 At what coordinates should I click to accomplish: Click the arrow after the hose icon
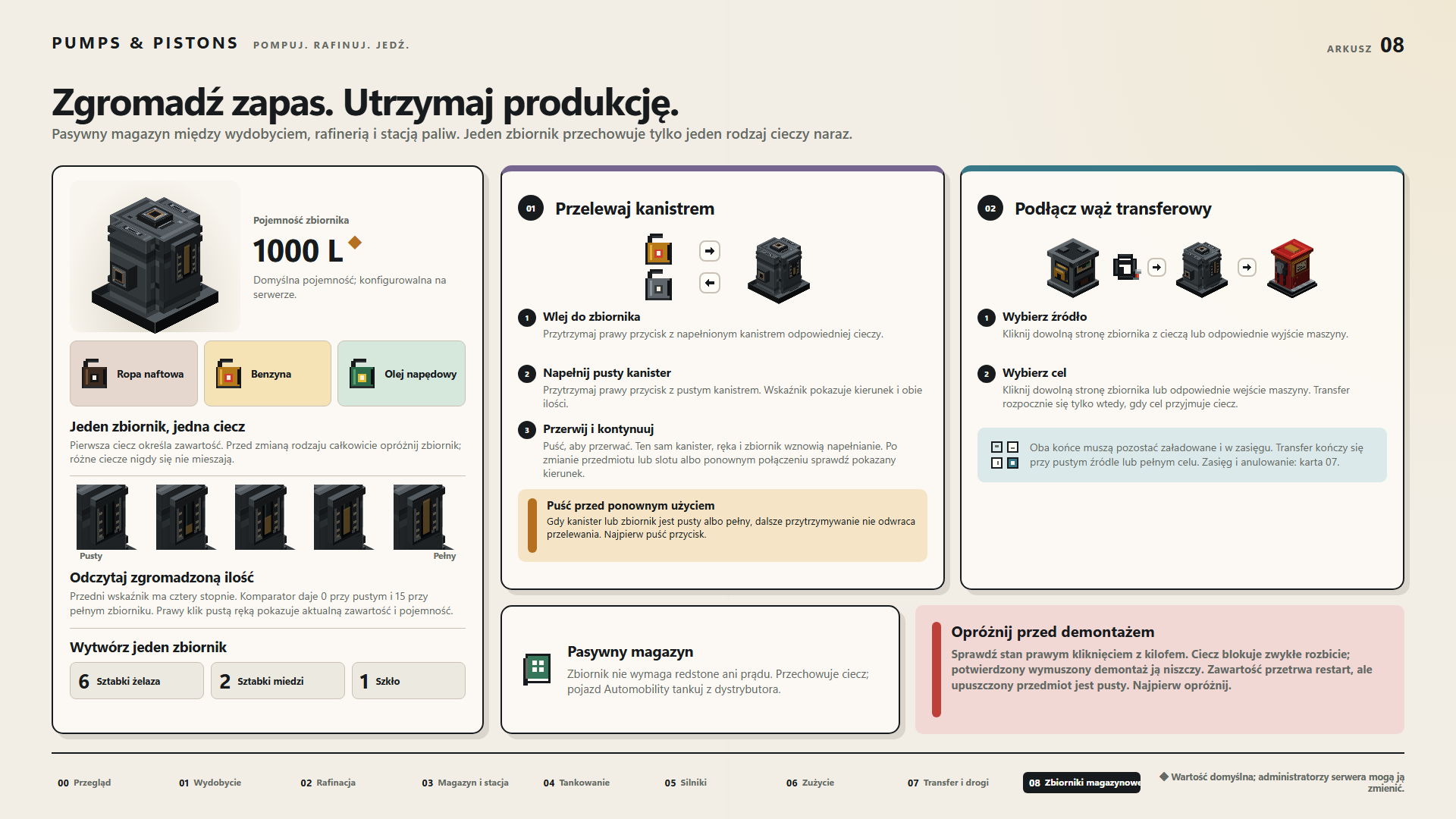(1156, 268)
